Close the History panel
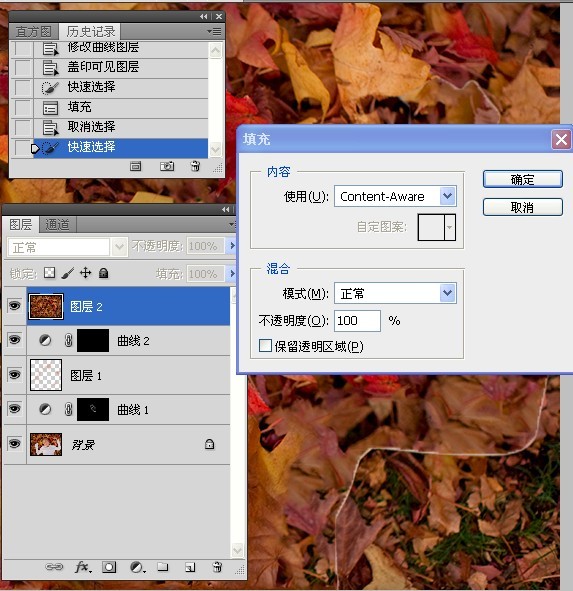573x591 pixels. (x=219, y=16)
